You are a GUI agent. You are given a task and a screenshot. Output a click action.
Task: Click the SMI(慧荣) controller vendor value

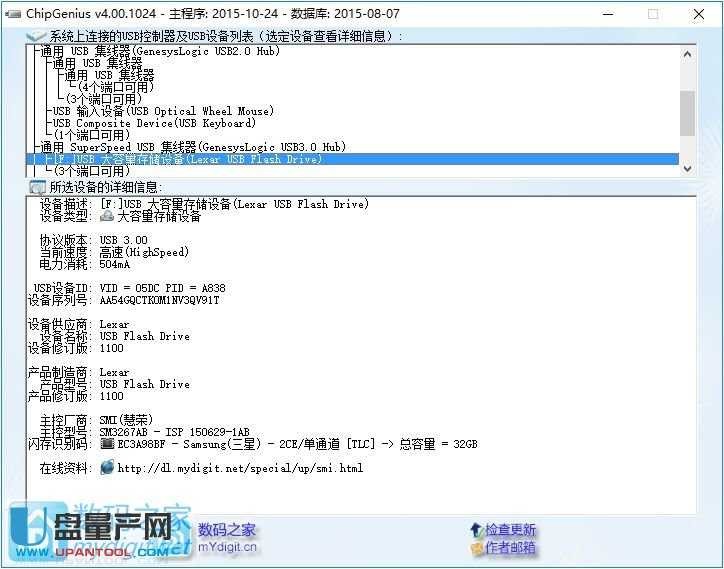click(126, 420)
